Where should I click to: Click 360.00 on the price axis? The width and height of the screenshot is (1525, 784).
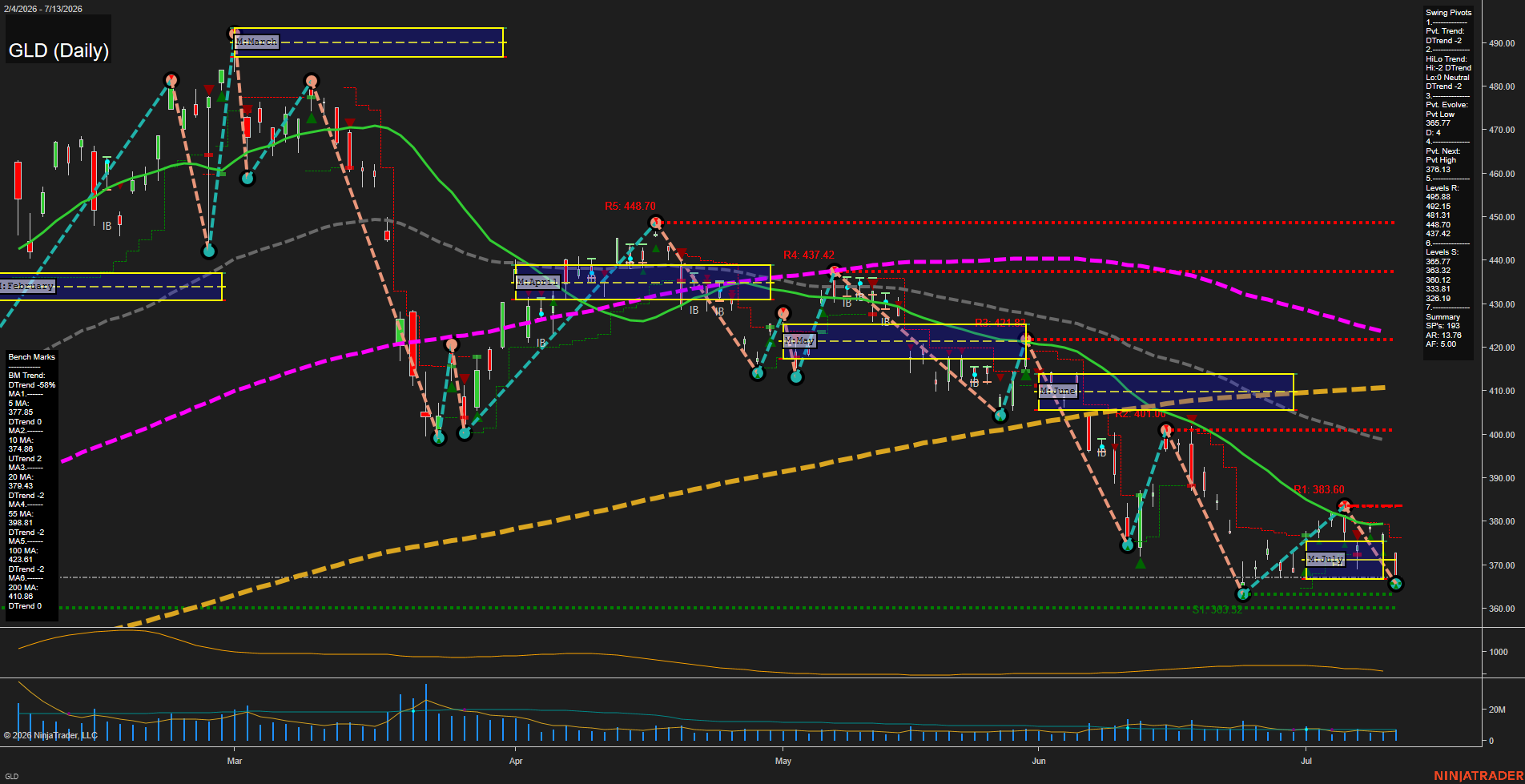(1502, 609)
